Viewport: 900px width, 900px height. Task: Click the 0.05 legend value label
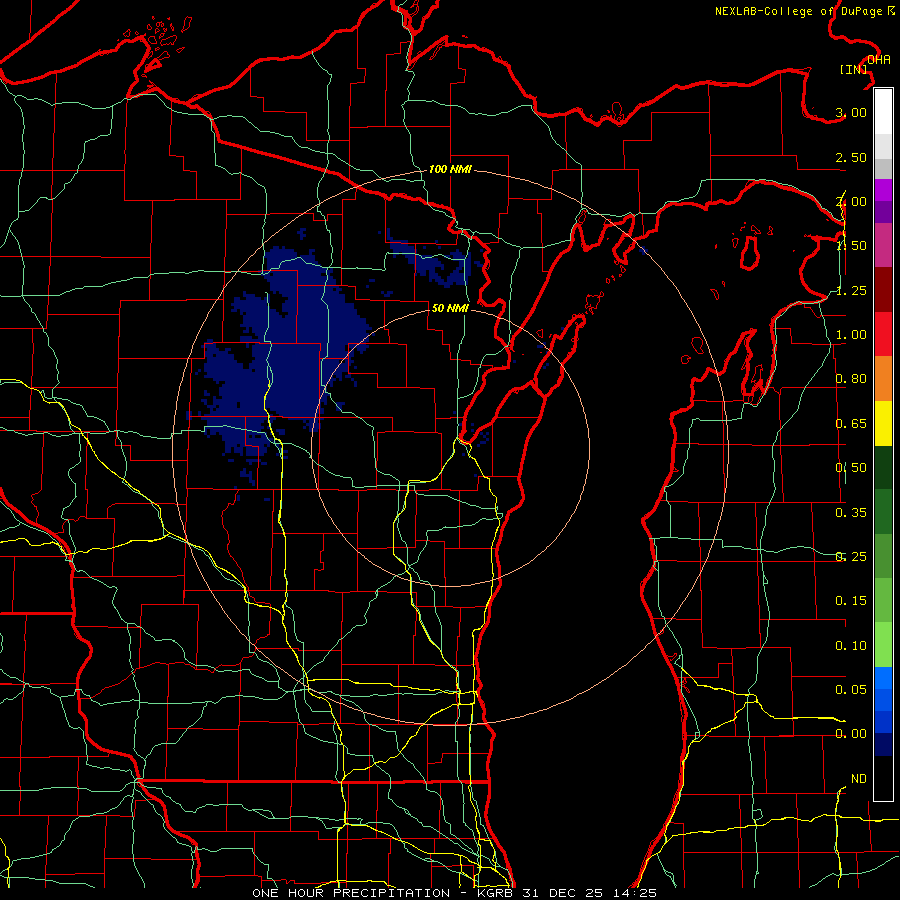click(x=851, y=690)
